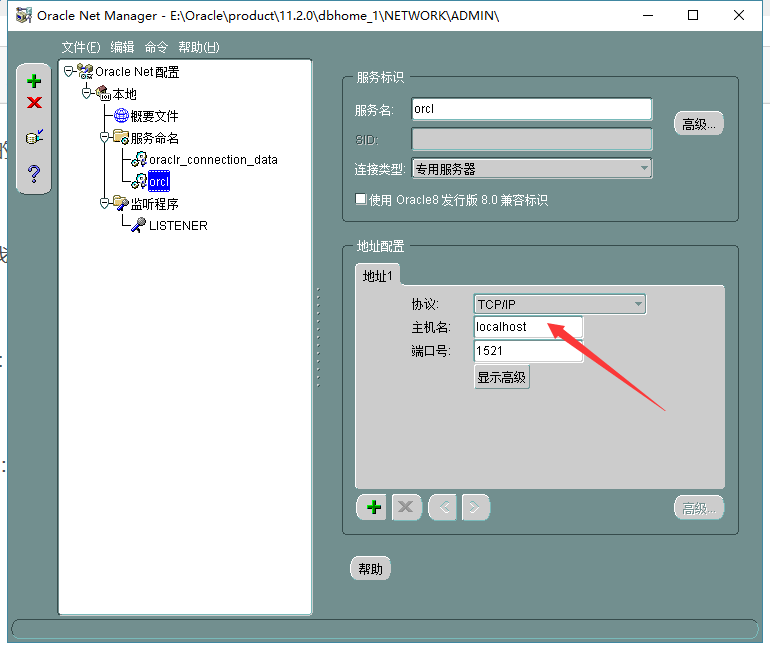Select the 概要文件 tree item
Screen dimensions: 770x650
coord(154,116)
